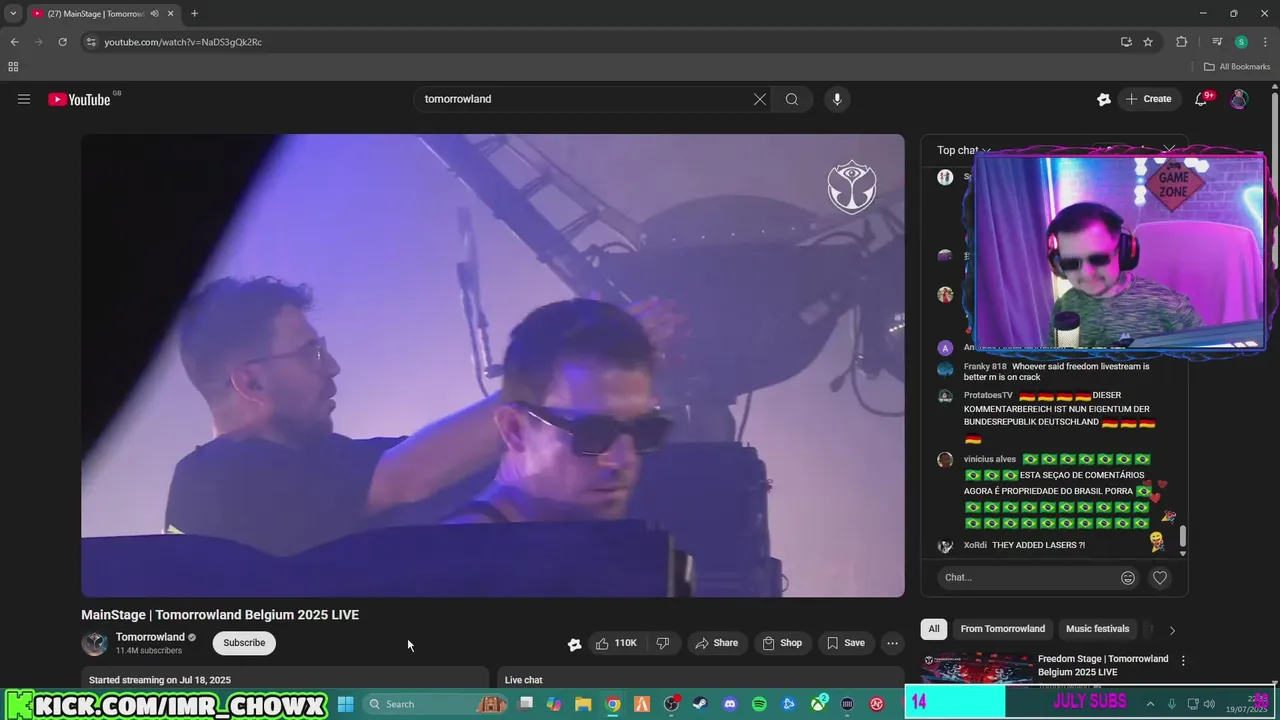This screenshot has width=1280, height=720.
Task: Bookmark this page with the star
Action: [1148, 42]
